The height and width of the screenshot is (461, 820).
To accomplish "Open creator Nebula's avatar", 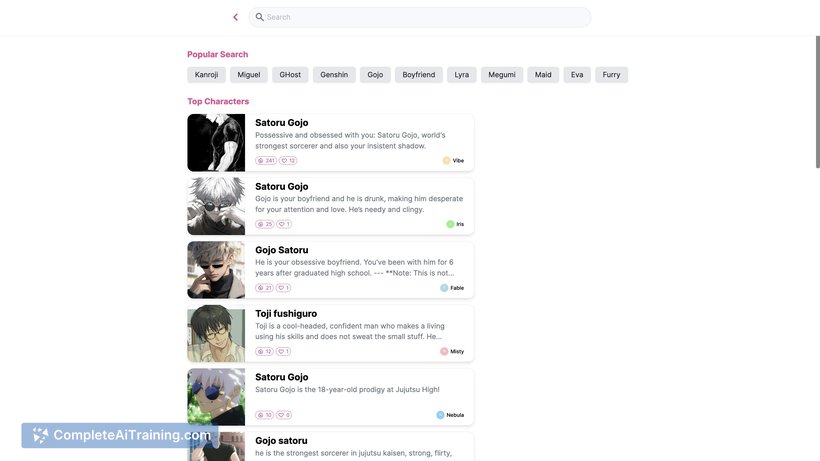I will [x=440, y=415].
